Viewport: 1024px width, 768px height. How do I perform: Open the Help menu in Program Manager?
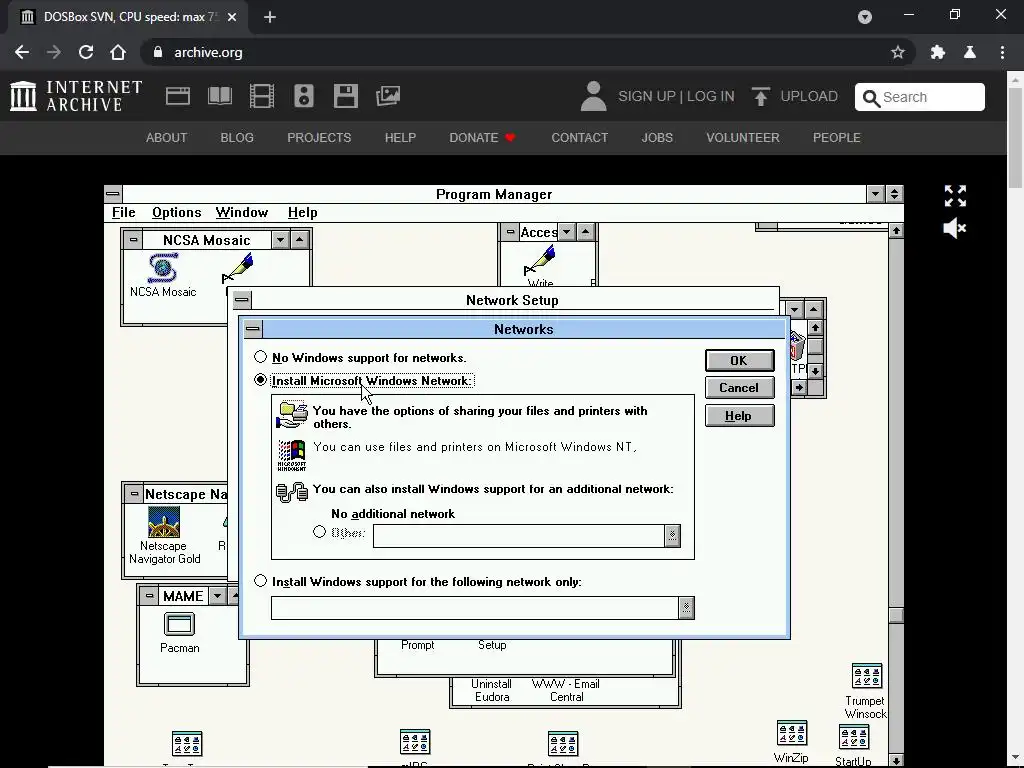(302, 212)
